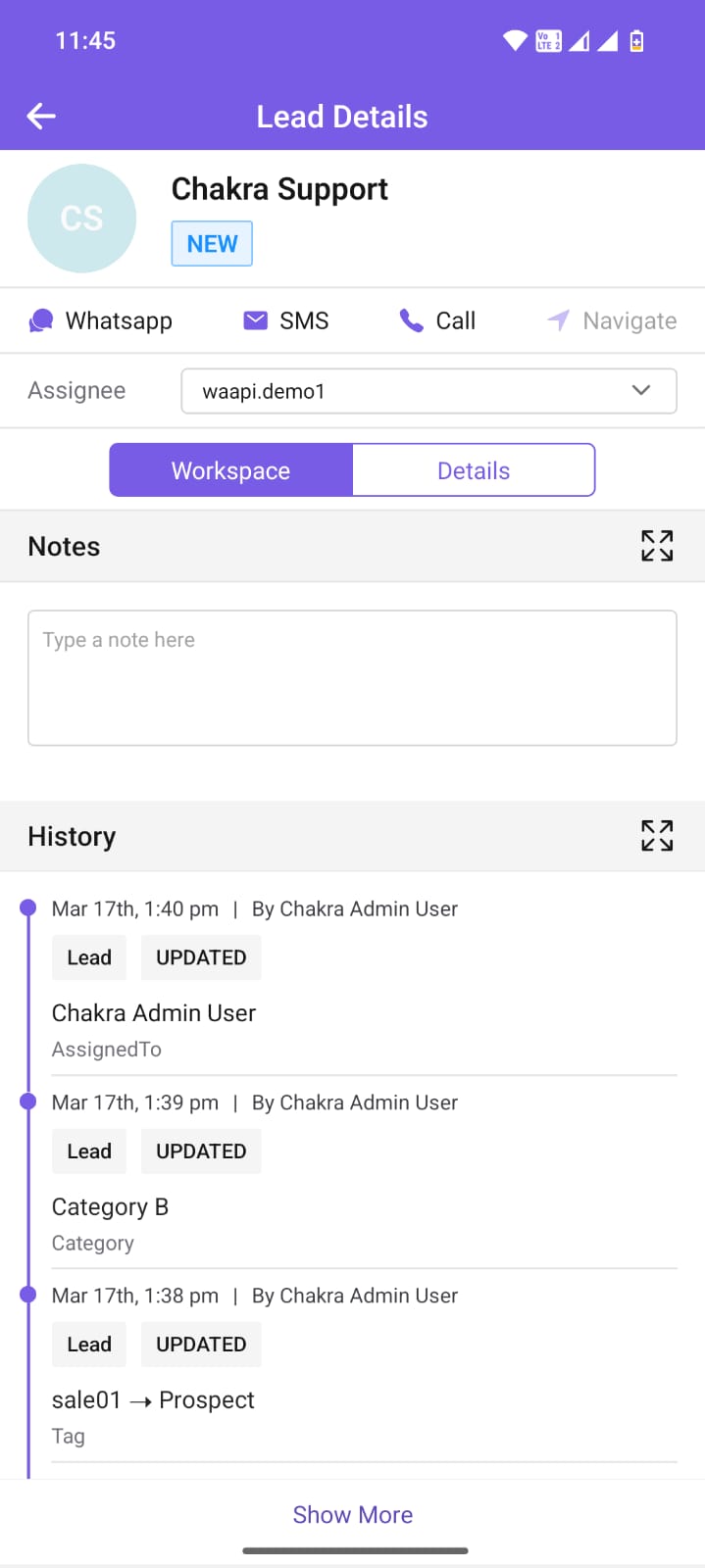Switch to the Details tab
The height and width of the screenshot is (1568, 705).
474,469
